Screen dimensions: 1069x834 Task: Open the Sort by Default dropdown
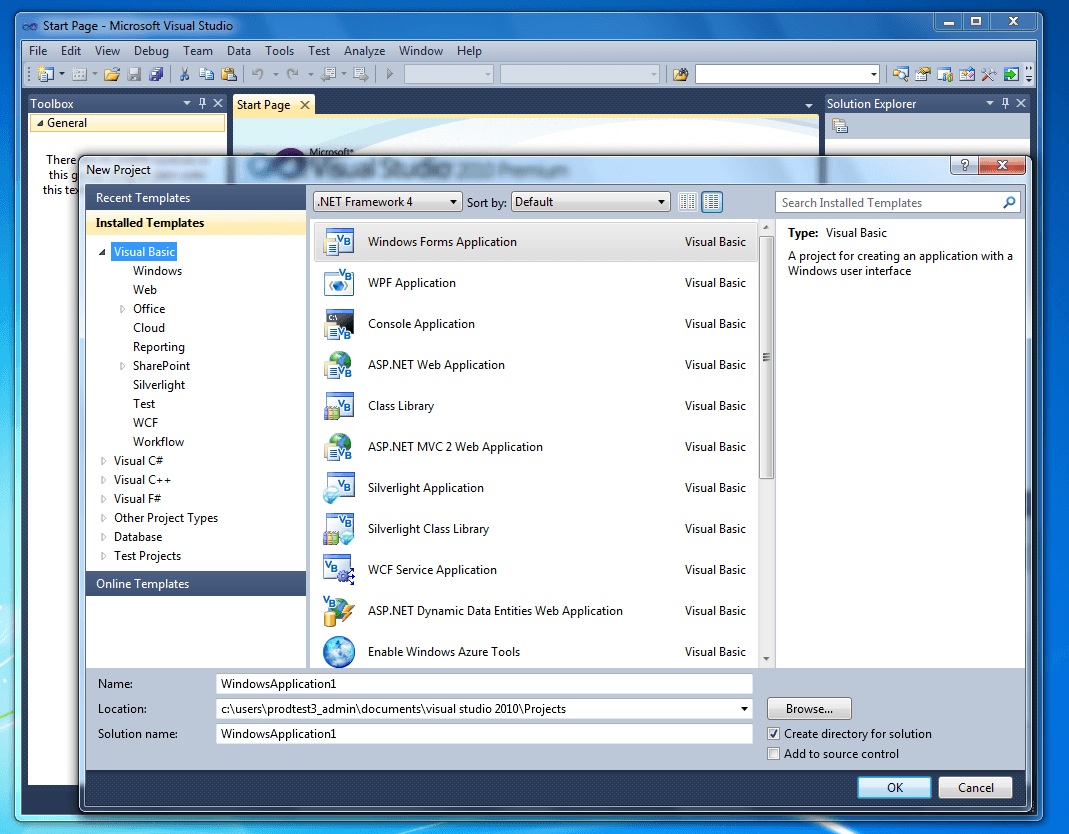click(x=590, y=202)
